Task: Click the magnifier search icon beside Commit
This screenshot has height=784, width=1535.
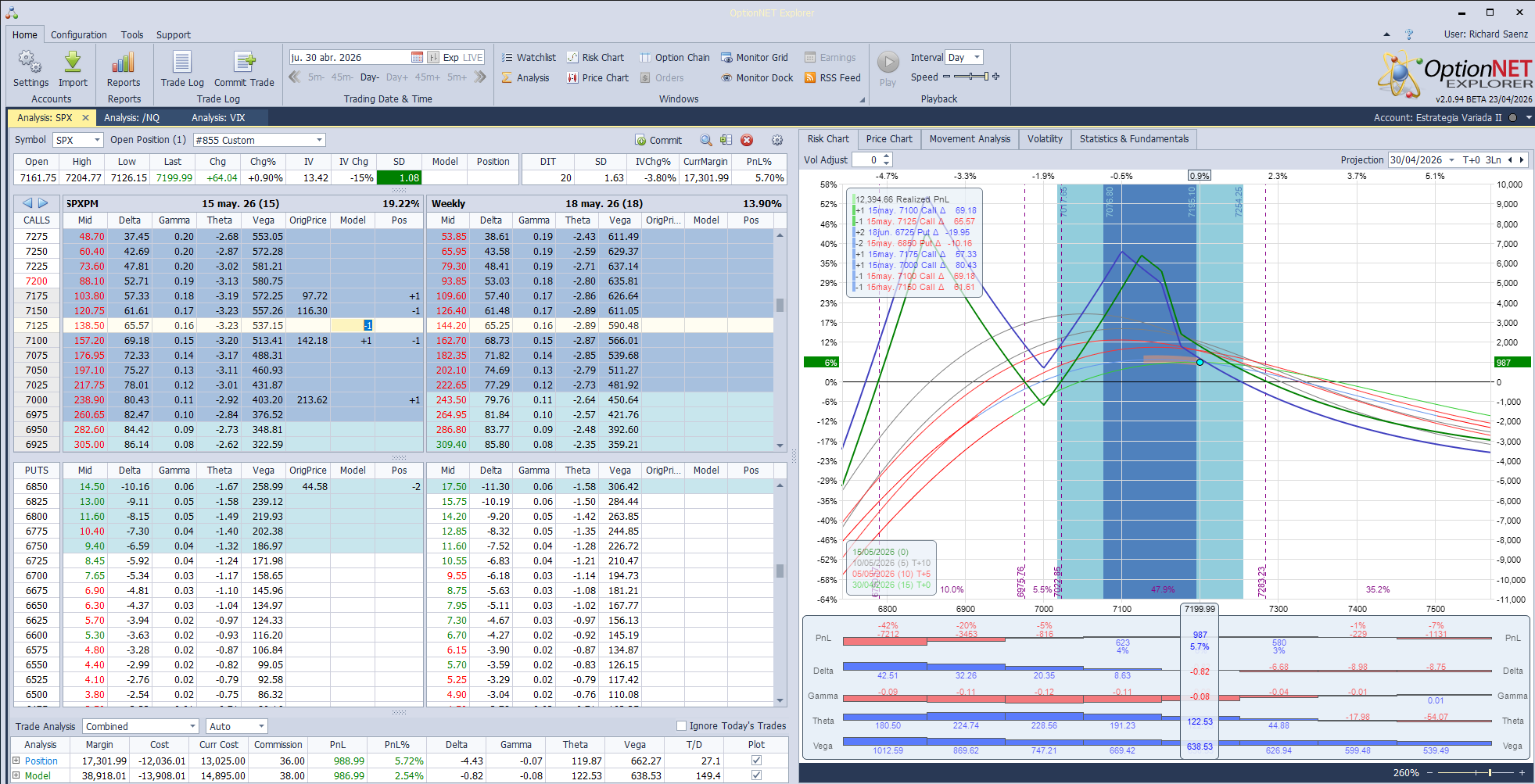Action: (706, 140)
